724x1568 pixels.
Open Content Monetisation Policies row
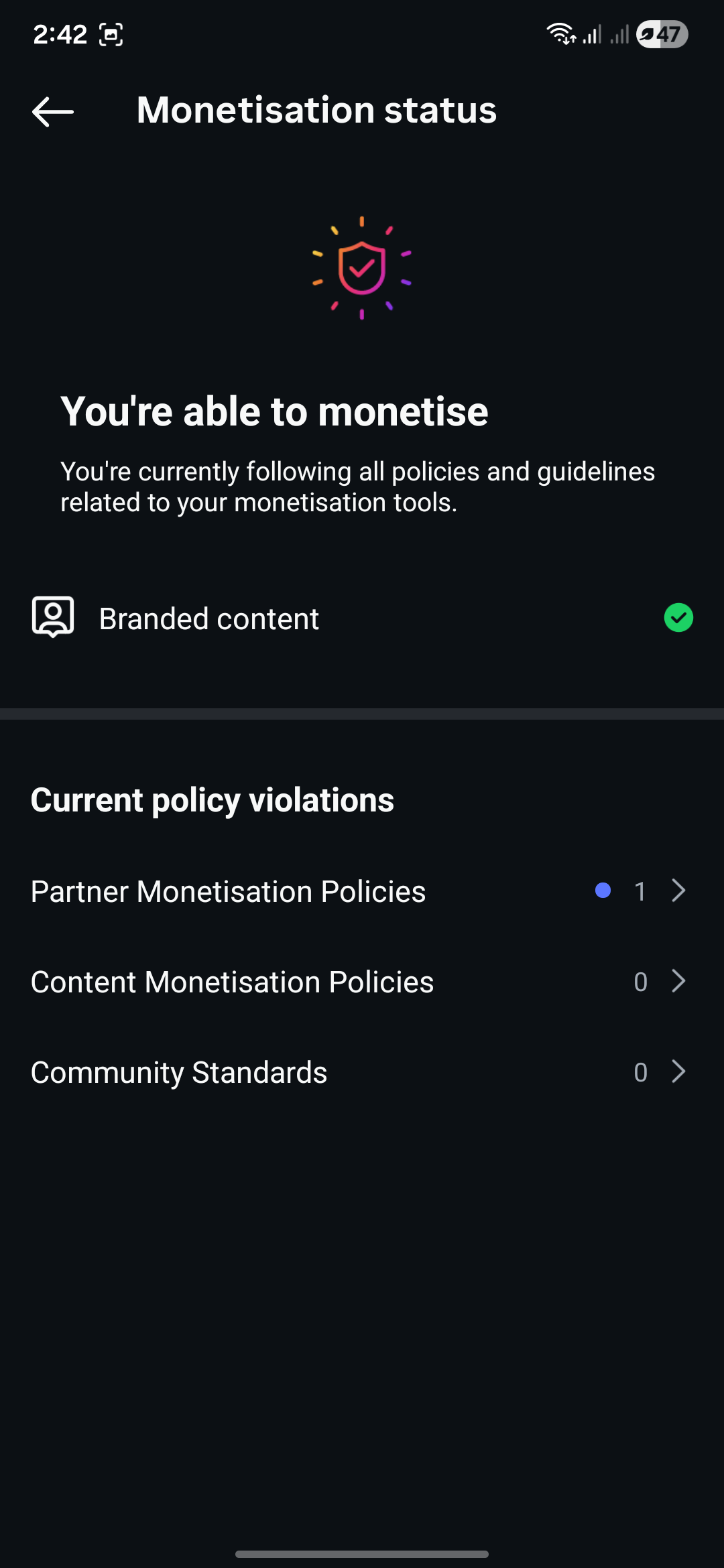tap(232, 982)
